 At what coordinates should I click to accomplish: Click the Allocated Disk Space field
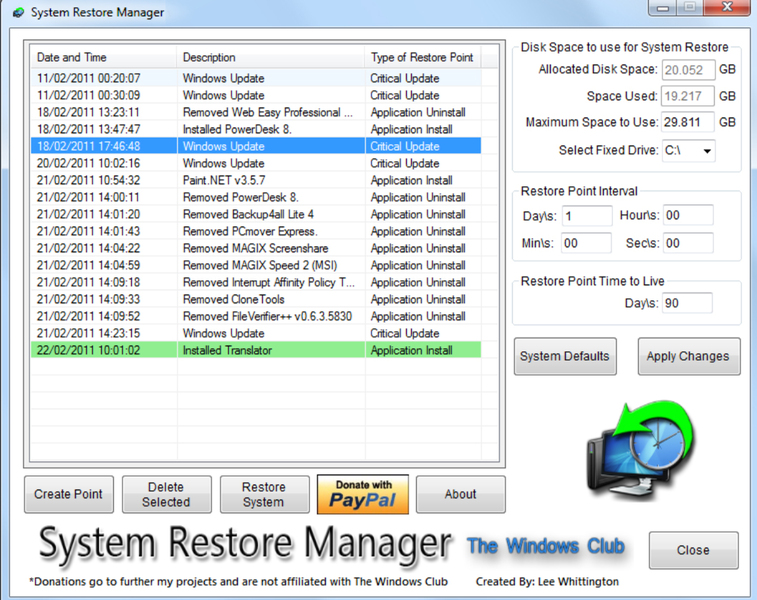[x=688, y=70]
